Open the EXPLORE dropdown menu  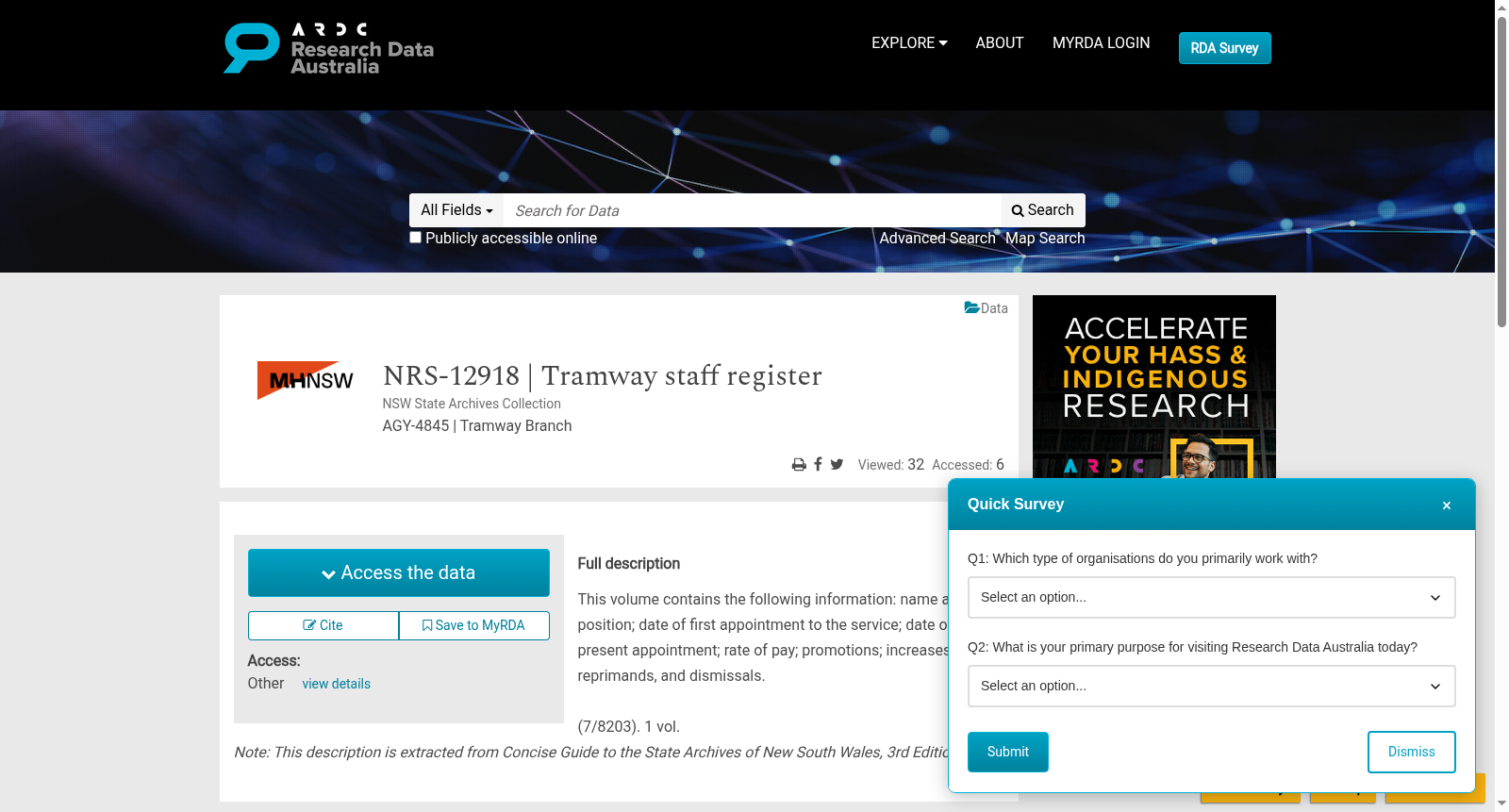(909, 43)
